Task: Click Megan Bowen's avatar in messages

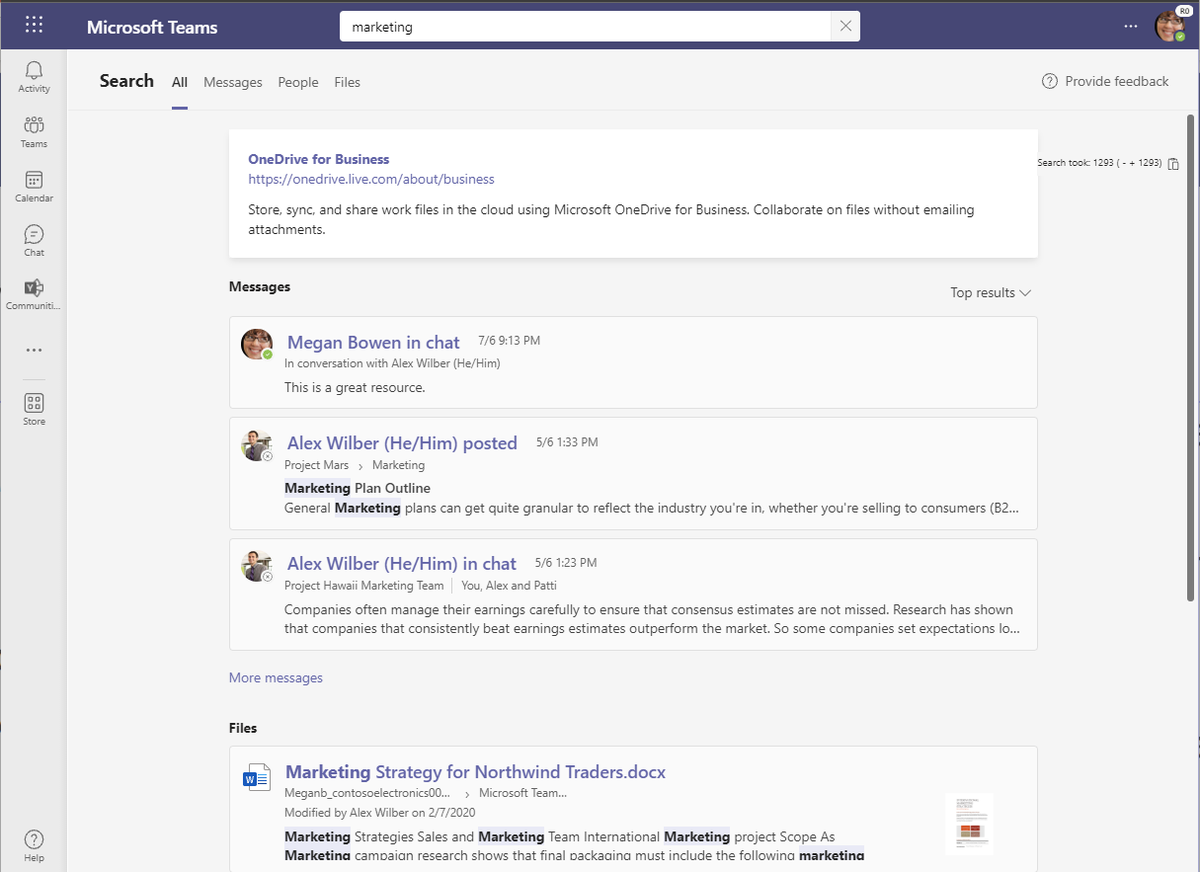Action: point(257,344)
